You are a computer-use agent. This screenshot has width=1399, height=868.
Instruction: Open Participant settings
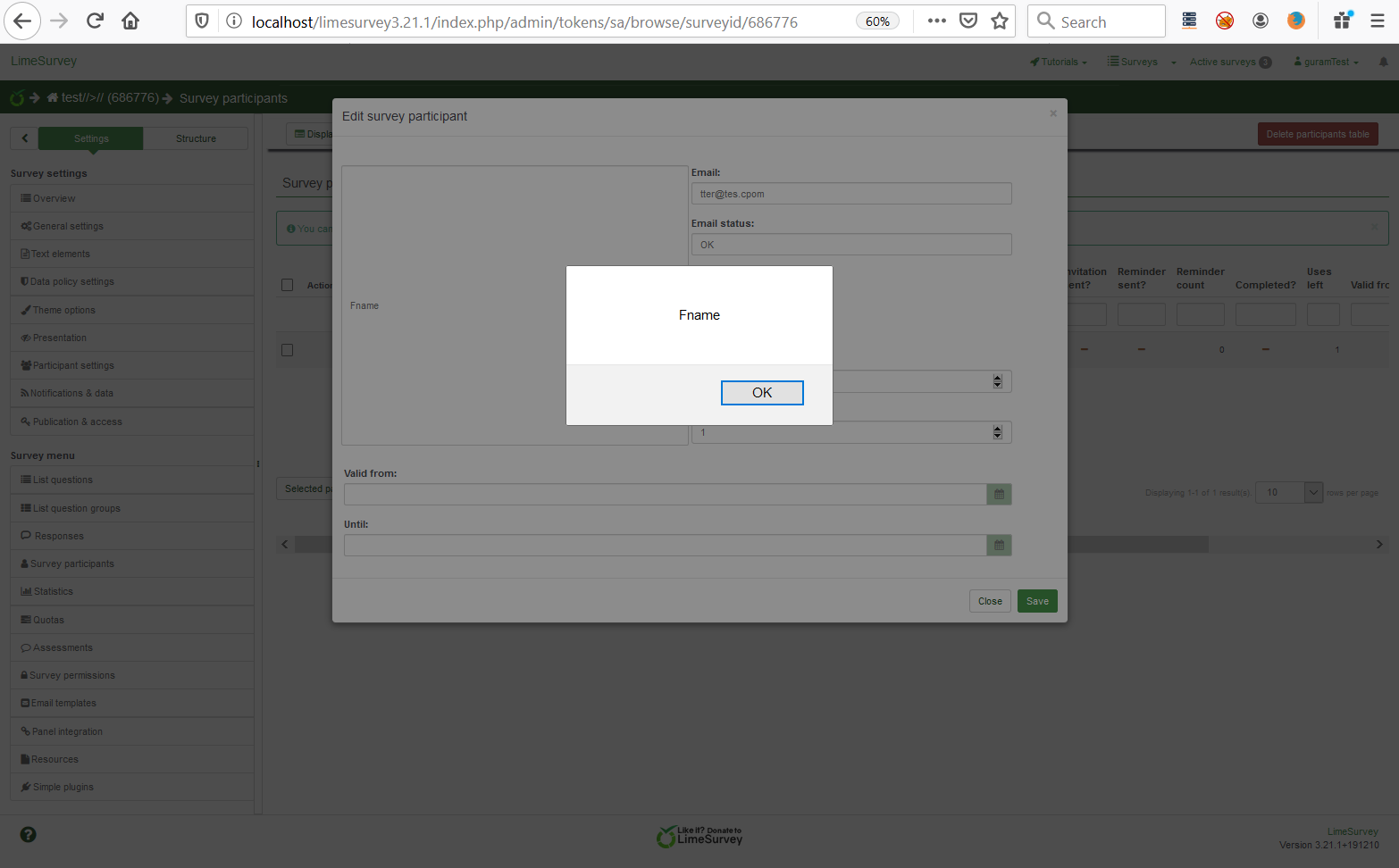tap(132, 365)
